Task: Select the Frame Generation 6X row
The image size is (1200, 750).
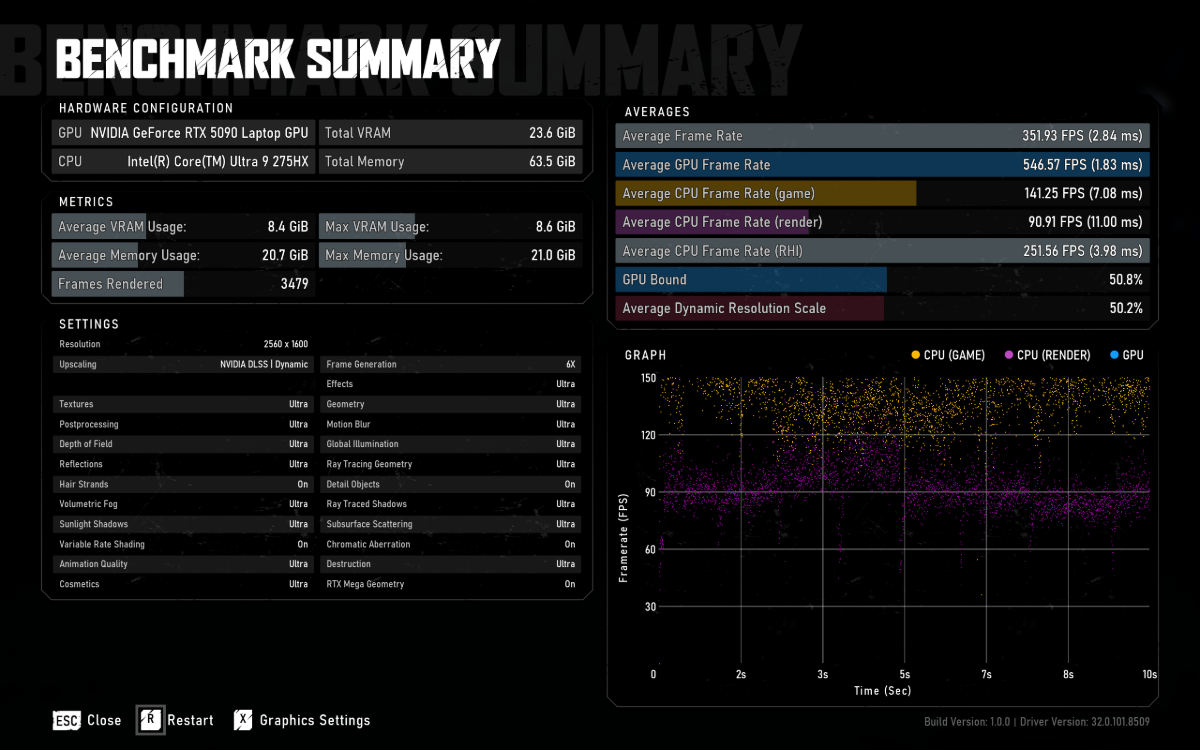Action: tap(450, 364)
